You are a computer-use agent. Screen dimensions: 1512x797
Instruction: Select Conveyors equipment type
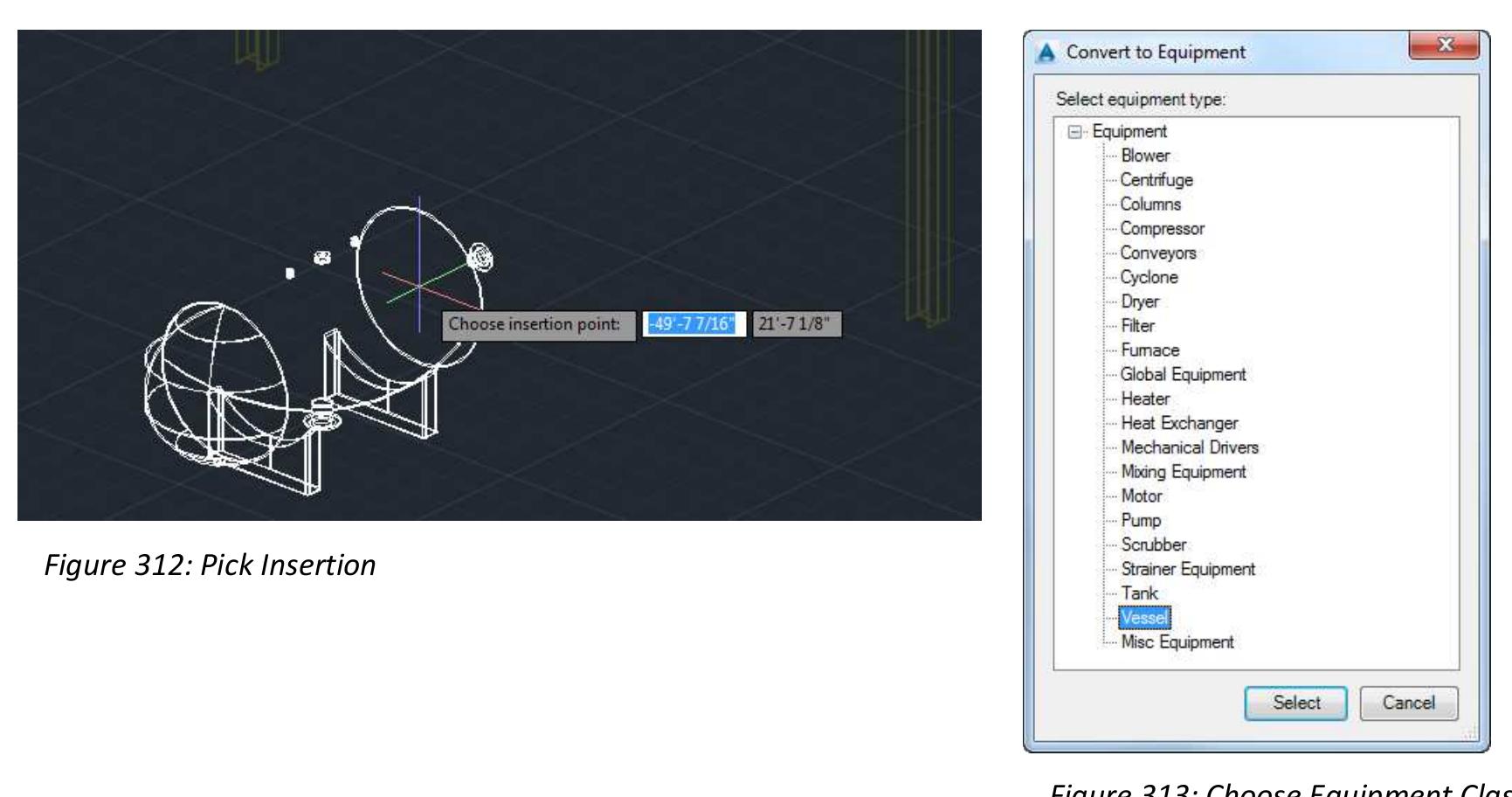click(x=1158, y=253)
